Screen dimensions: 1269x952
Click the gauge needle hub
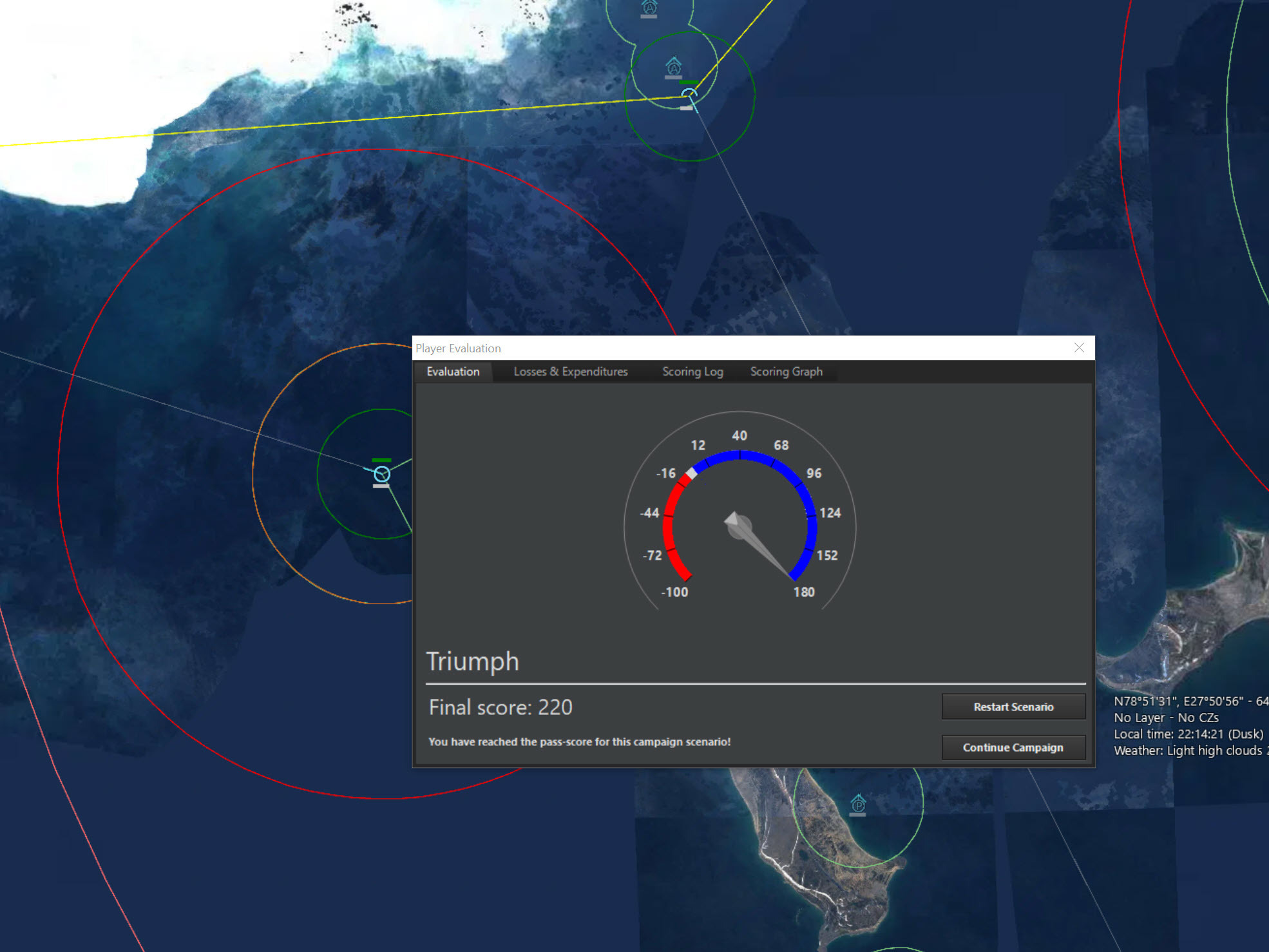tap(739, 526)
